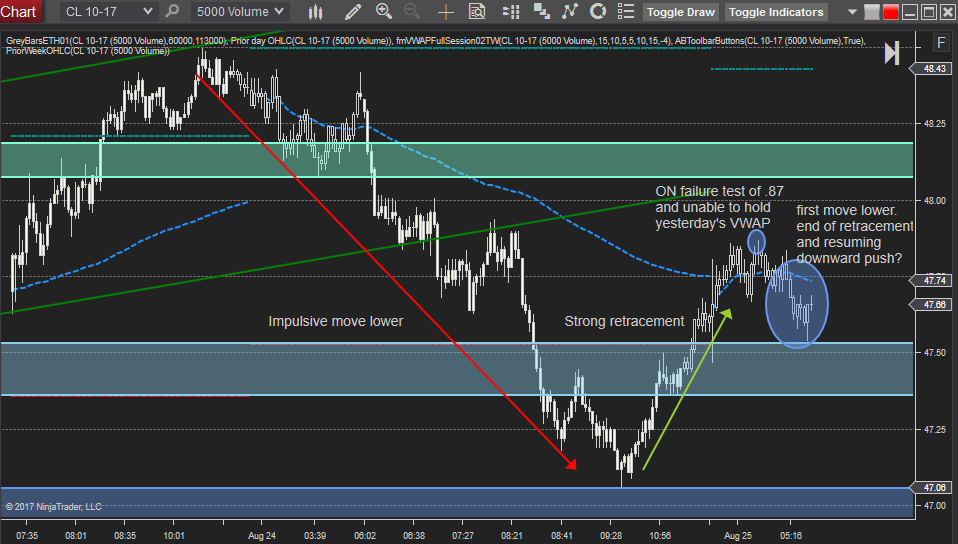
Task: Click the 09:28 time axis label
Action: tap(611, 535)
